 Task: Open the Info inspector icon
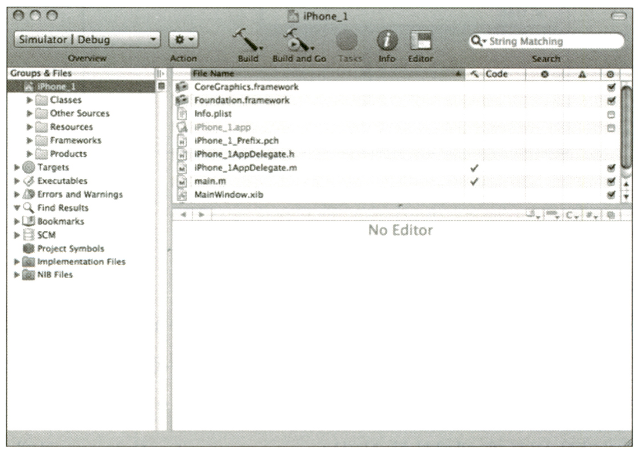(x=386, y=40)
